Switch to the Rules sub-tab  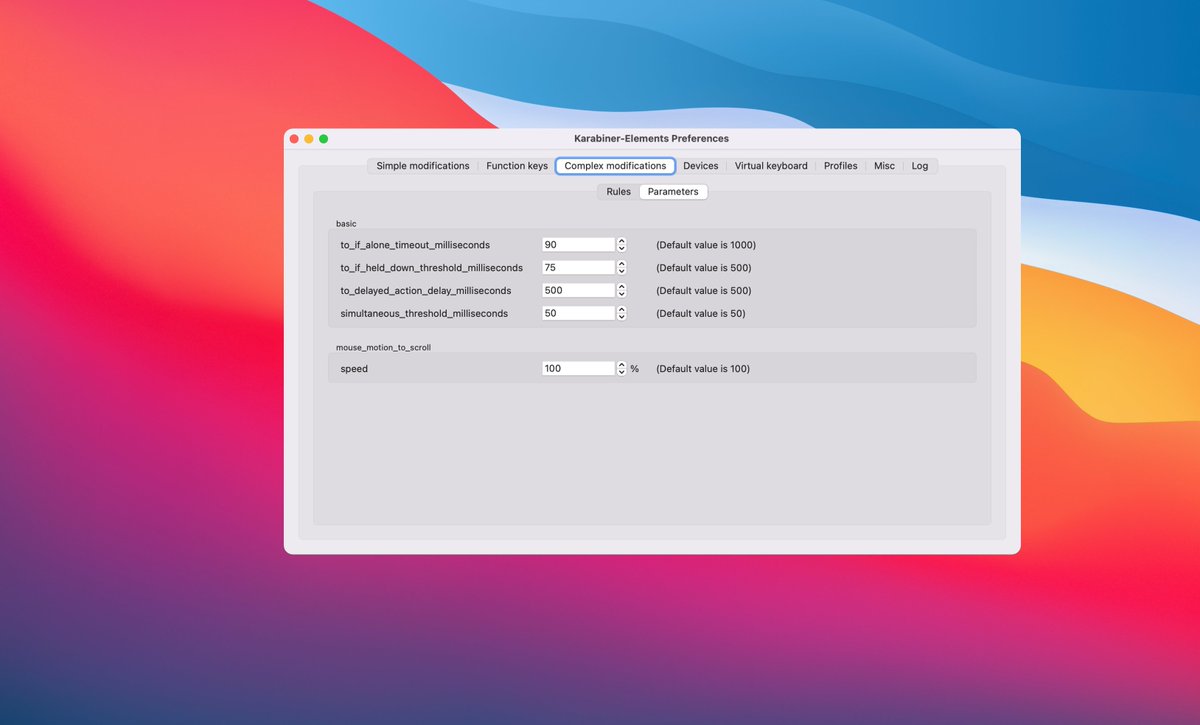tap(619, 192)
